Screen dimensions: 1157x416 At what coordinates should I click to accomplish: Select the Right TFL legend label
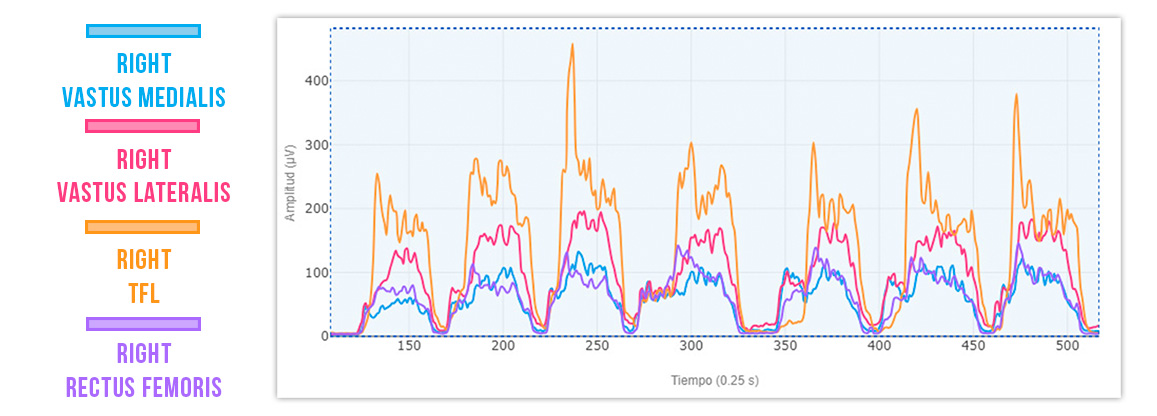(x=143, y=277)
